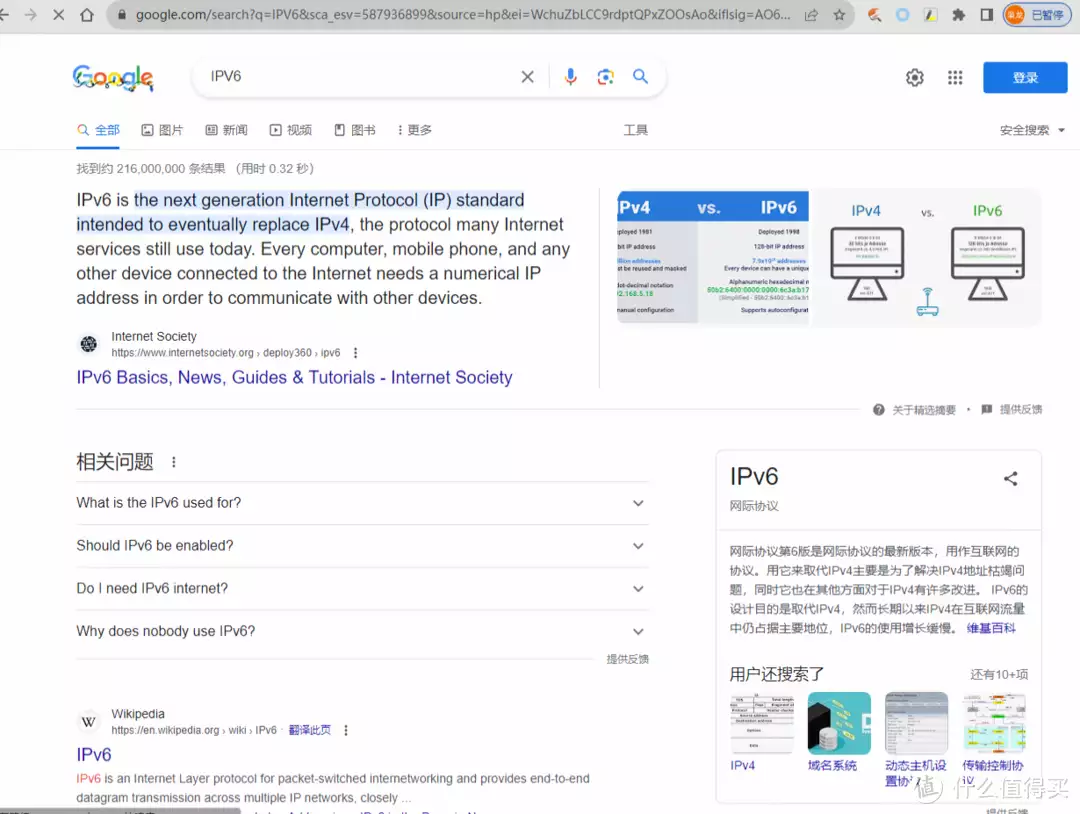This screenshot has width=1080, height=814.
Task: Stop loading the page
Action: (59, 14)
